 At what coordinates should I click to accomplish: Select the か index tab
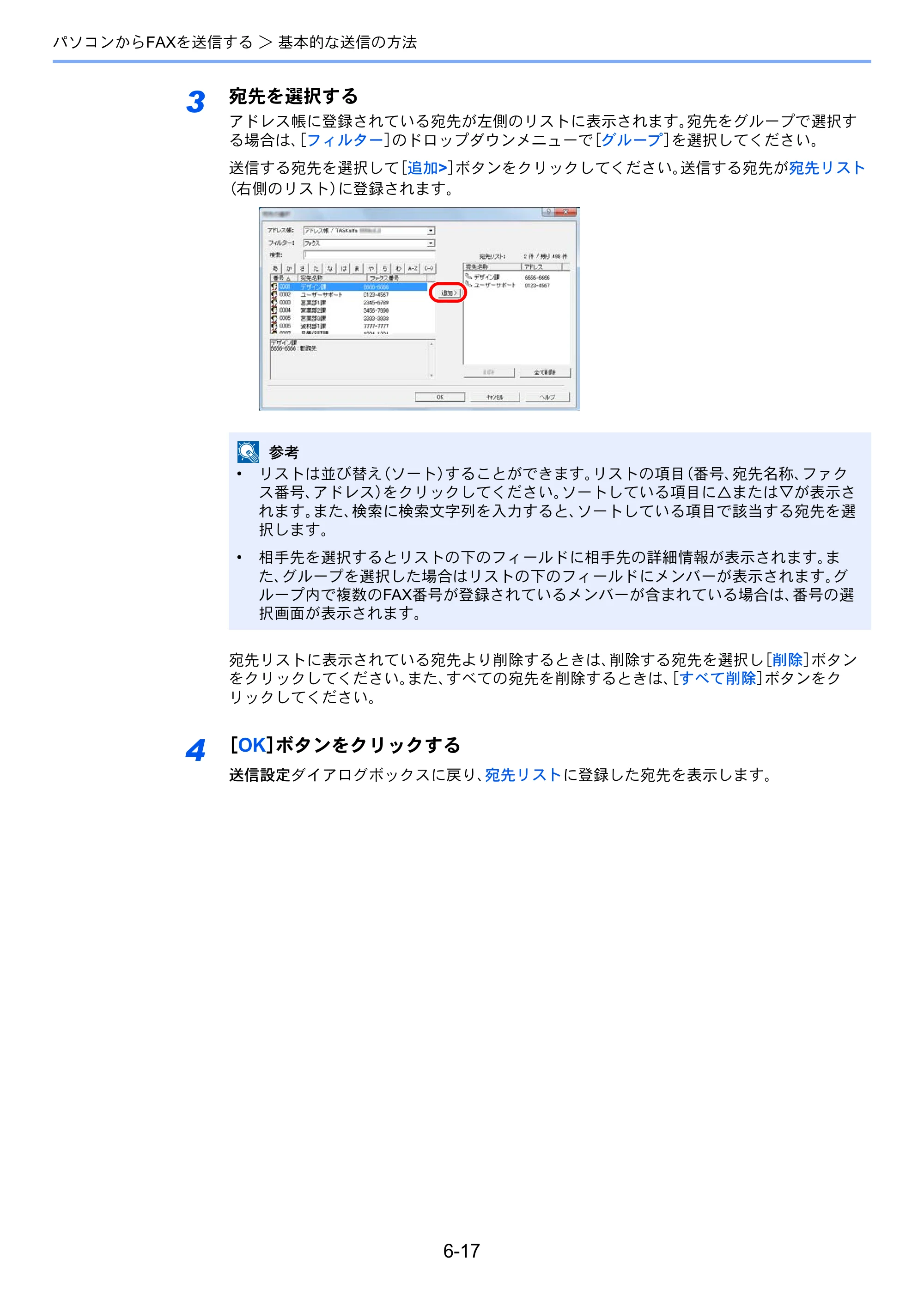tap(289, 268)
